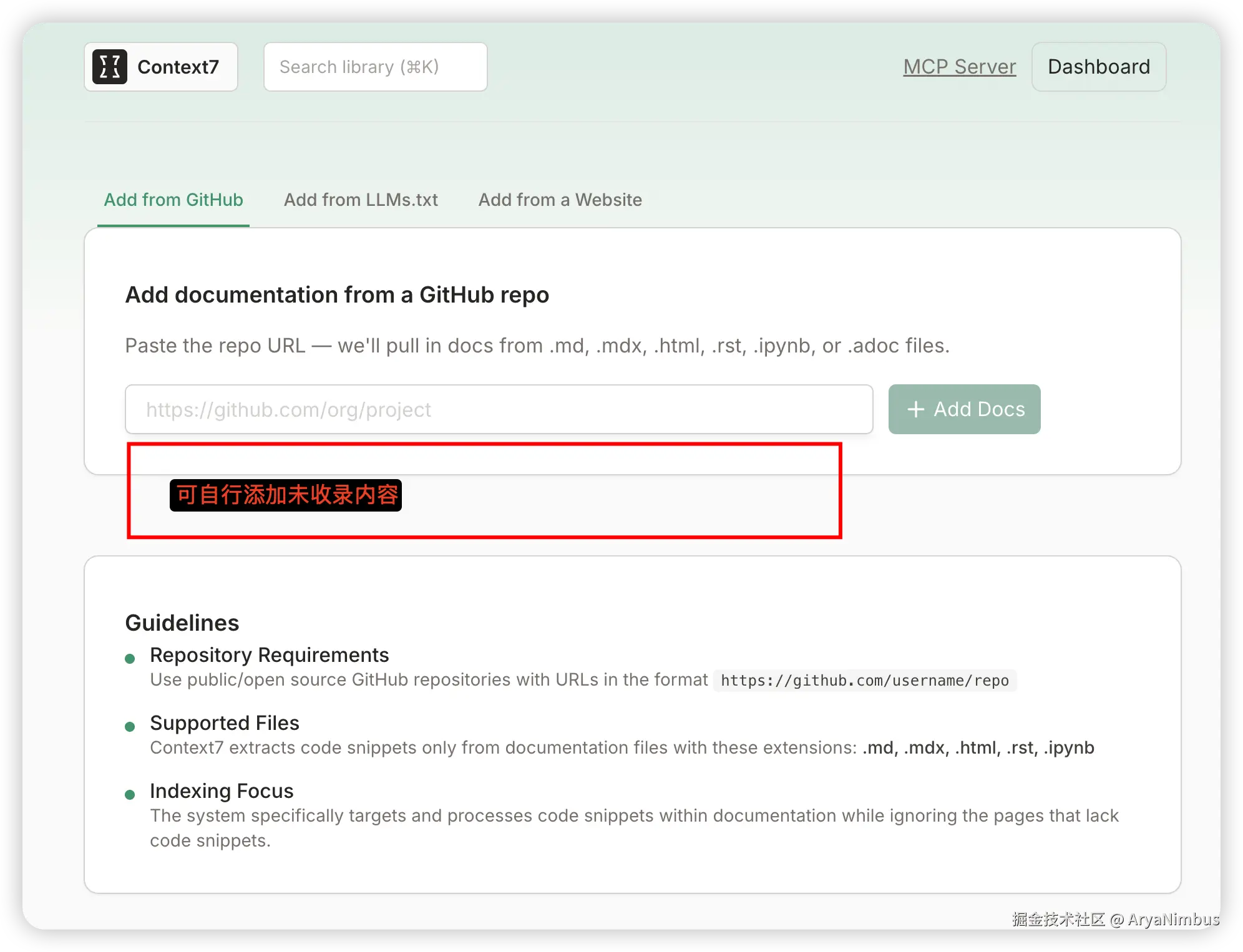Open the MCP Server link
Image resolution: width=1243 pixels, height=952 pixels.
[x=959, y=67]
